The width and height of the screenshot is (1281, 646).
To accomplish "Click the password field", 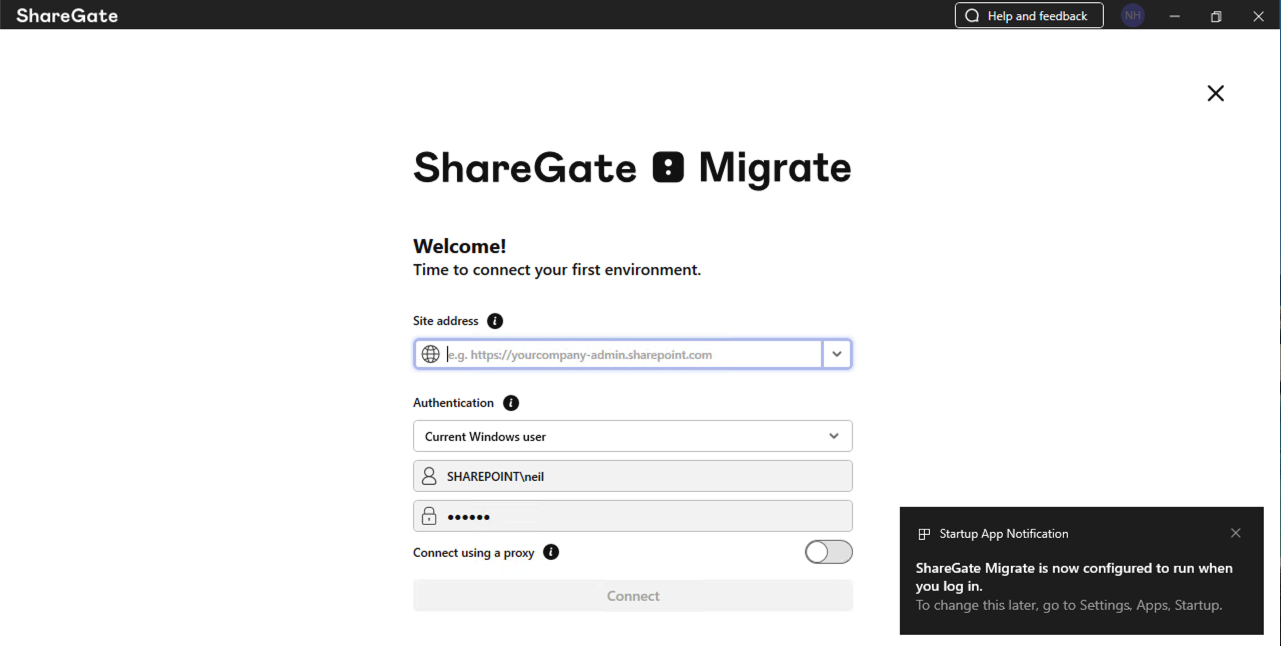I will 633,516.
